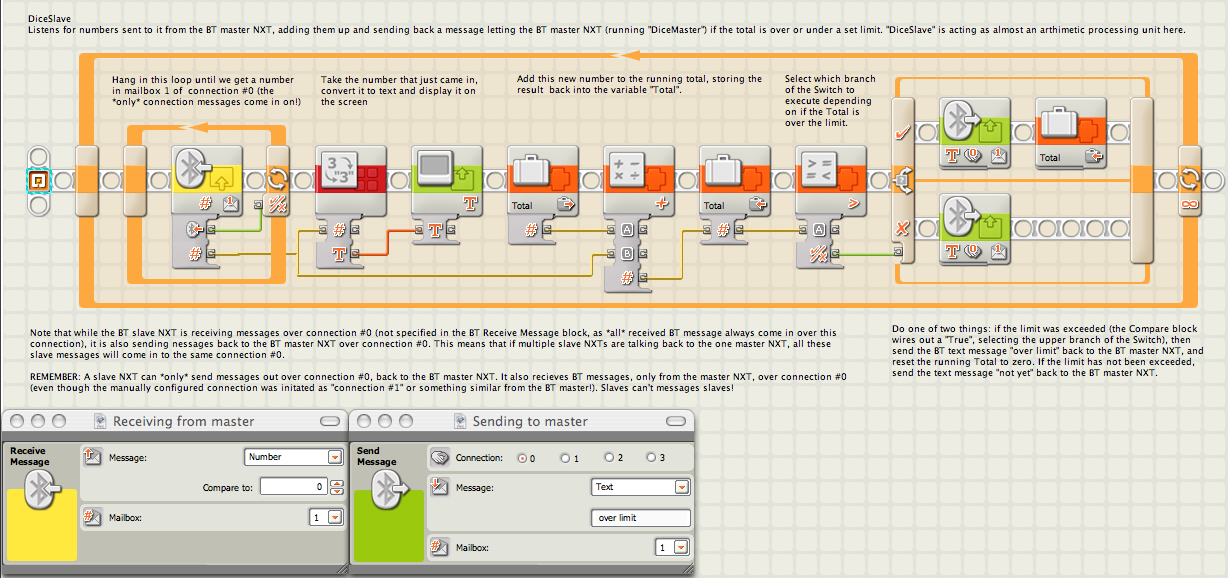Viewport: 1228px width, 578px height.
Task: Select Connection 0 radio button
Action: click(521, 457)
